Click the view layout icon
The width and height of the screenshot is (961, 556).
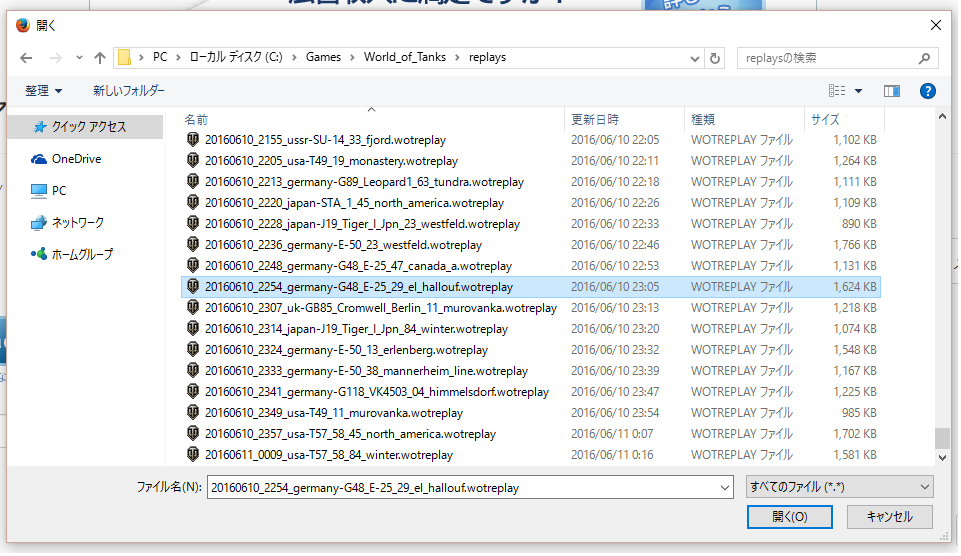pyautogui.click(x=837, y=91)
